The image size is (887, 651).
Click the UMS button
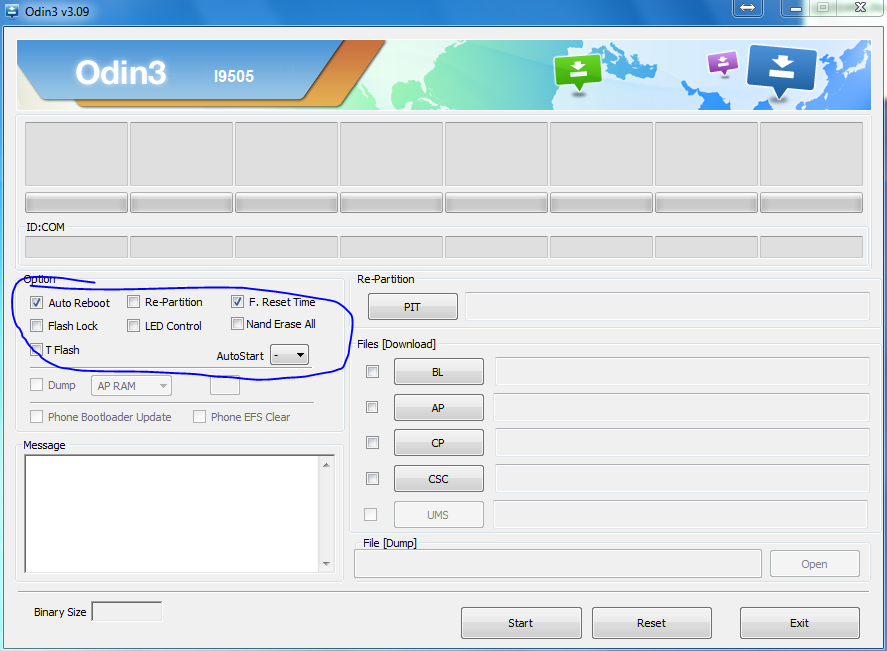click(438, 515)
